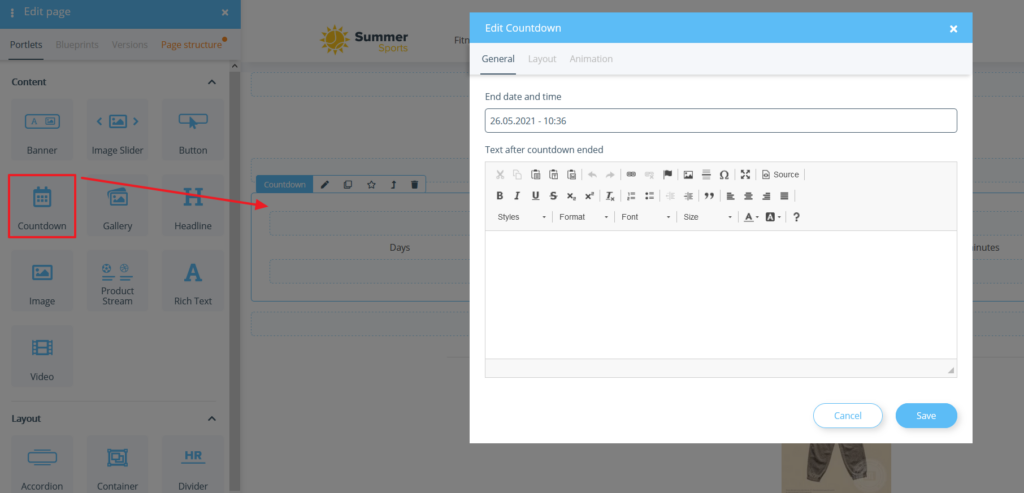This screenshot has width=1024, height=493.
Task: Open the special character (Omega) picker
Action: [x=724, y=174]
